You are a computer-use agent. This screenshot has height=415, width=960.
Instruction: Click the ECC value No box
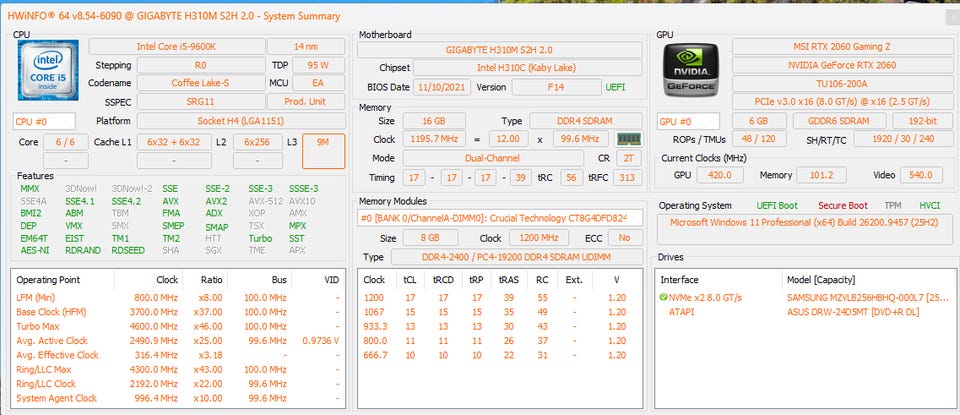click(x=625, y=238)
